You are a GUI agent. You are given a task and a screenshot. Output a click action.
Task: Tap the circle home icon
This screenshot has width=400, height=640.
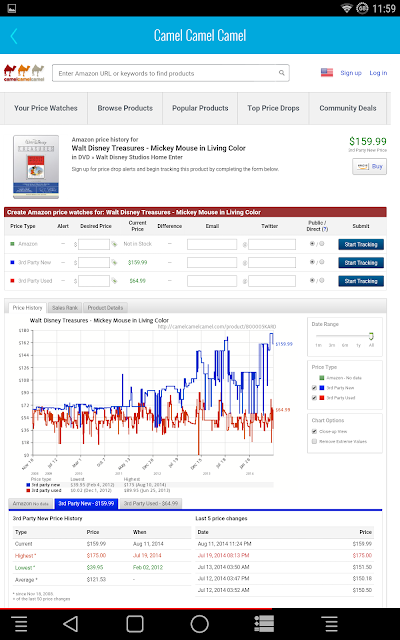(200, 624)
